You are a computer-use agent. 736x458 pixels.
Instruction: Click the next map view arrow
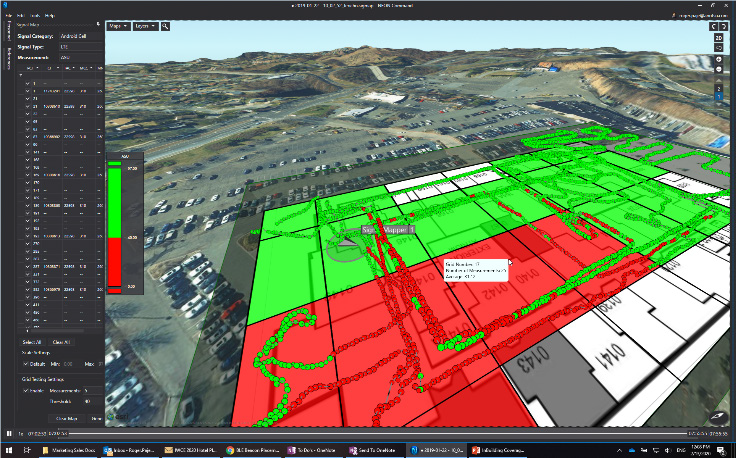tap(724, 26)
